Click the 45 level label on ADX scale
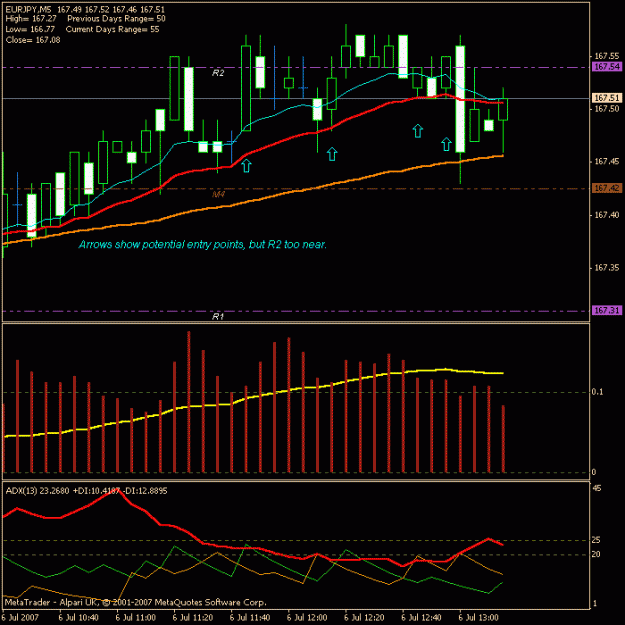625x625 pixels. click(597, 488)
